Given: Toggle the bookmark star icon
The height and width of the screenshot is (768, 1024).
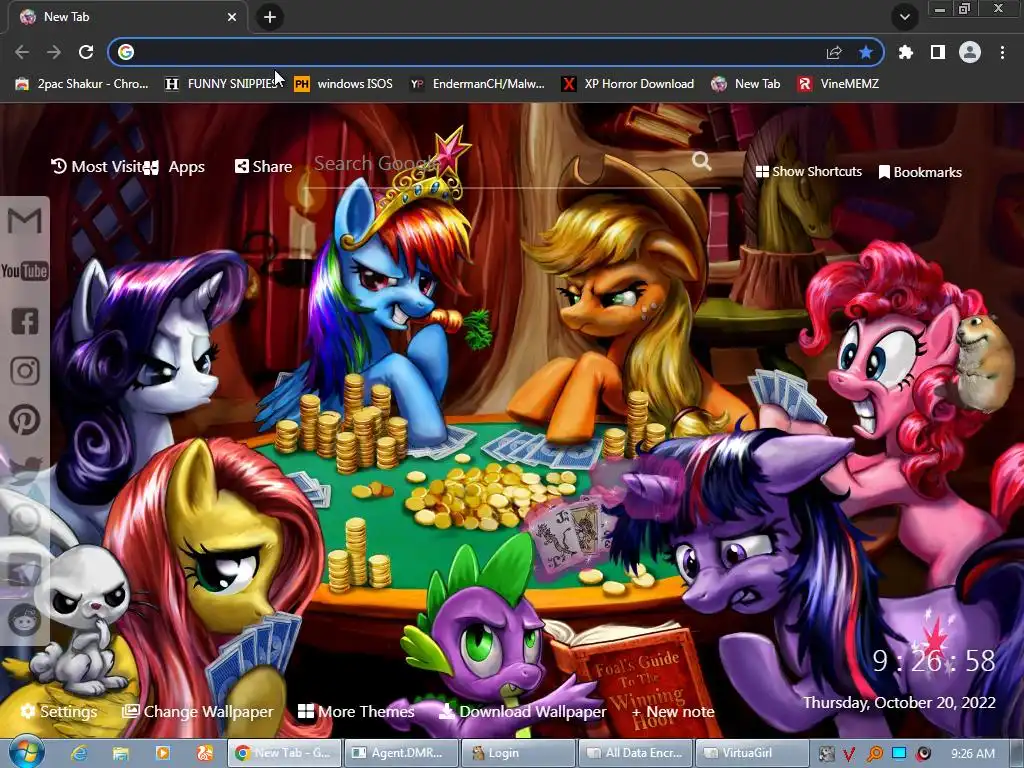Looking at the screenshot, I should click(x=866, y=52).
